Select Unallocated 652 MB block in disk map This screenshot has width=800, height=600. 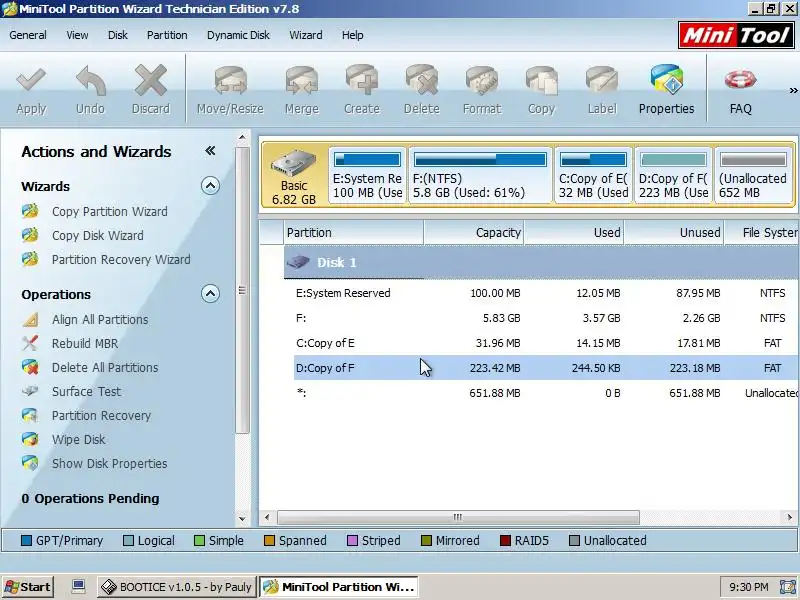click(753, 175)
